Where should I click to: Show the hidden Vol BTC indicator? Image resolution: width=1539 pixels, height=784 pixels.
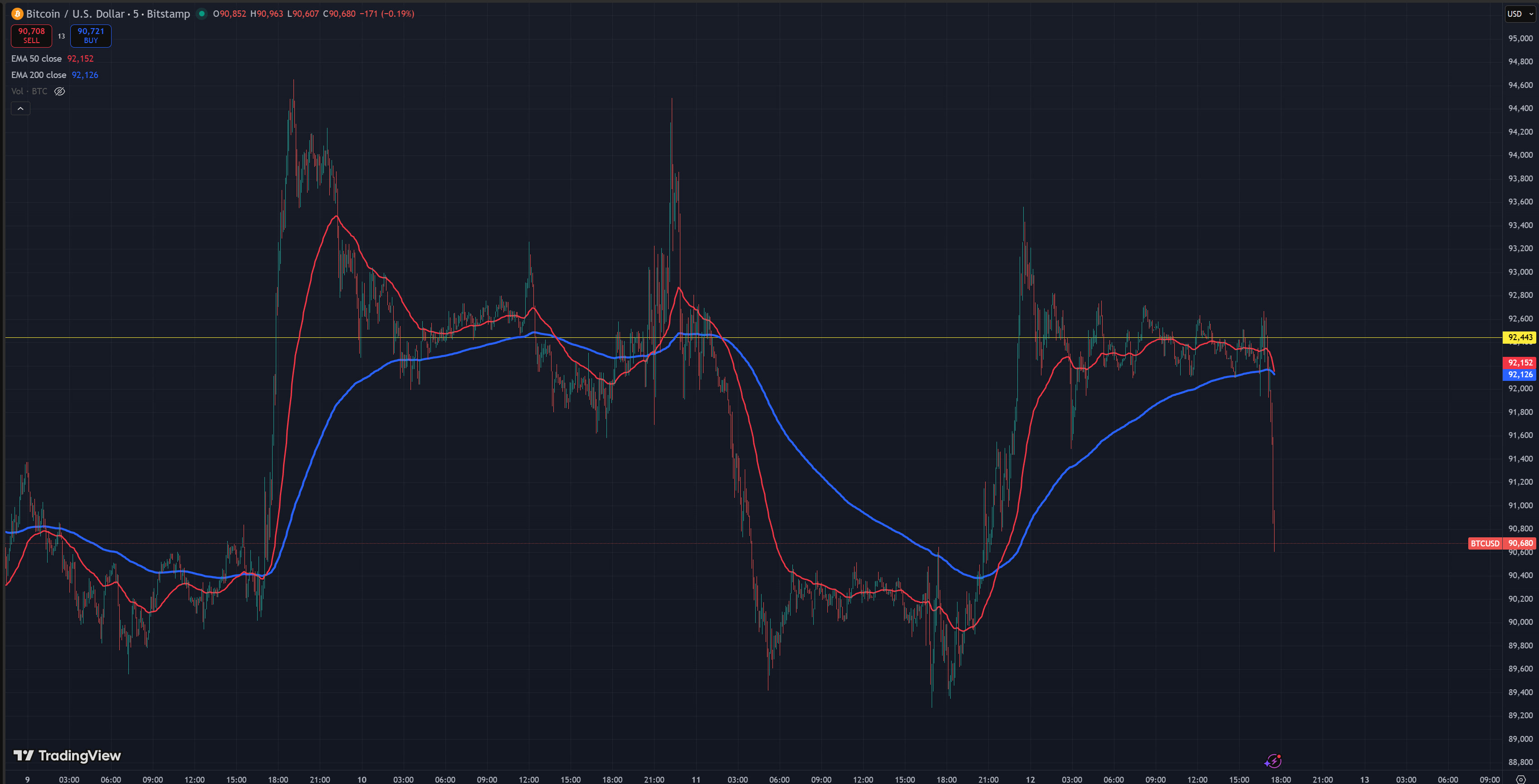(x=60, y=91)
